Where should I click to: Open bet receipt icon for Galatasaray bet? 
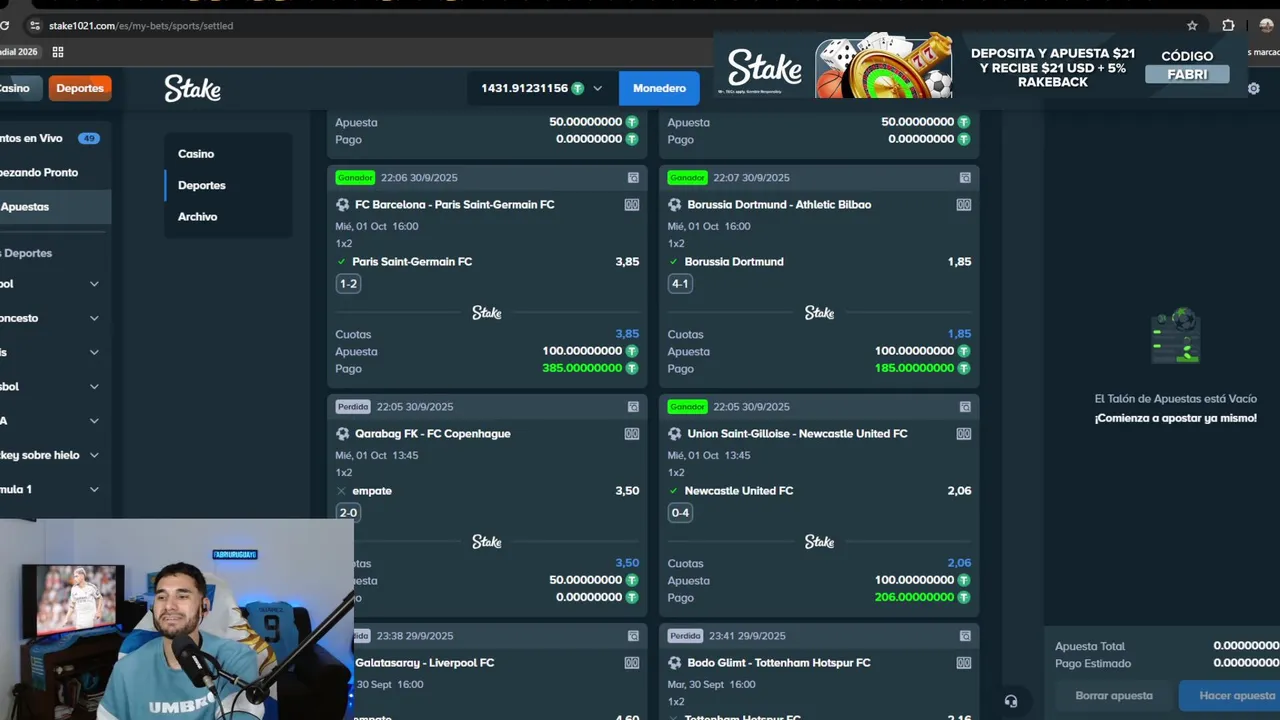point(633,635)
